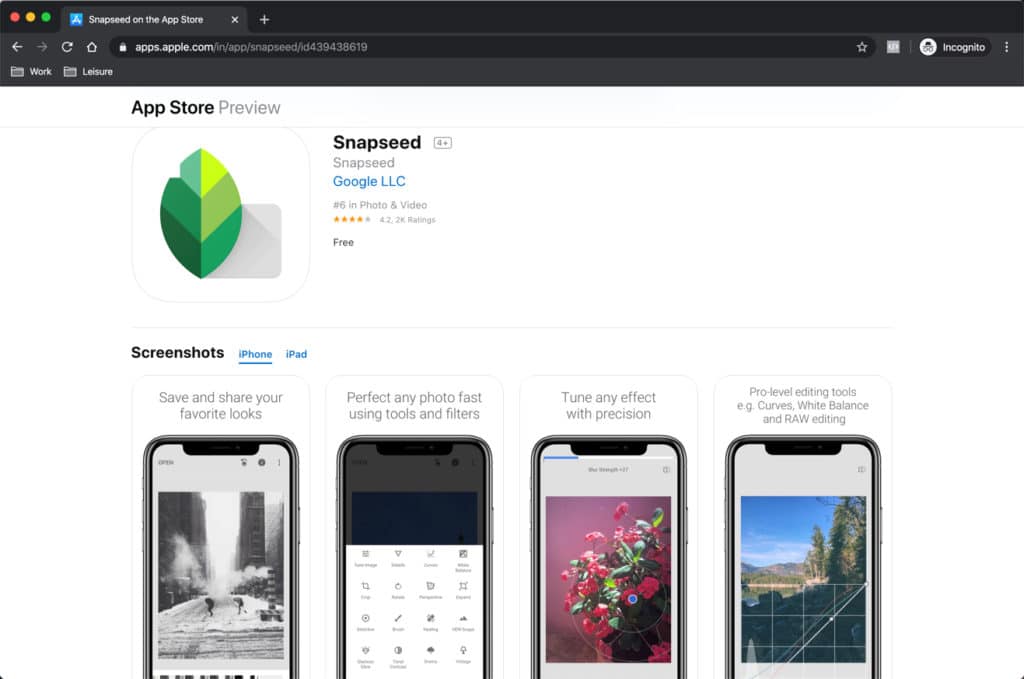The height and width of the screenshot is (679, 1024).
Task: Click the Incognito profile indicator
Action: click(x=953, y=47)
